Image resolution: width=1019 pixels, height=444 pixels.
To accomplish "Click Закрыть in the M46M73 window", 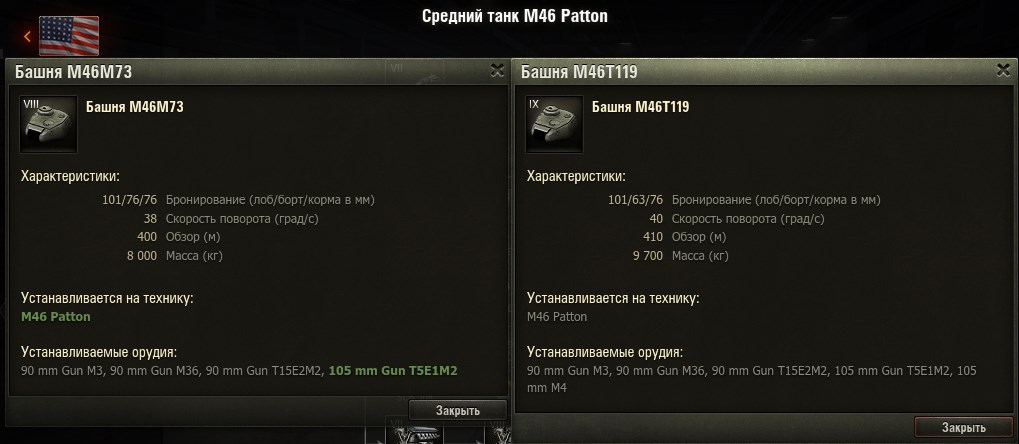I will point(458,410).
